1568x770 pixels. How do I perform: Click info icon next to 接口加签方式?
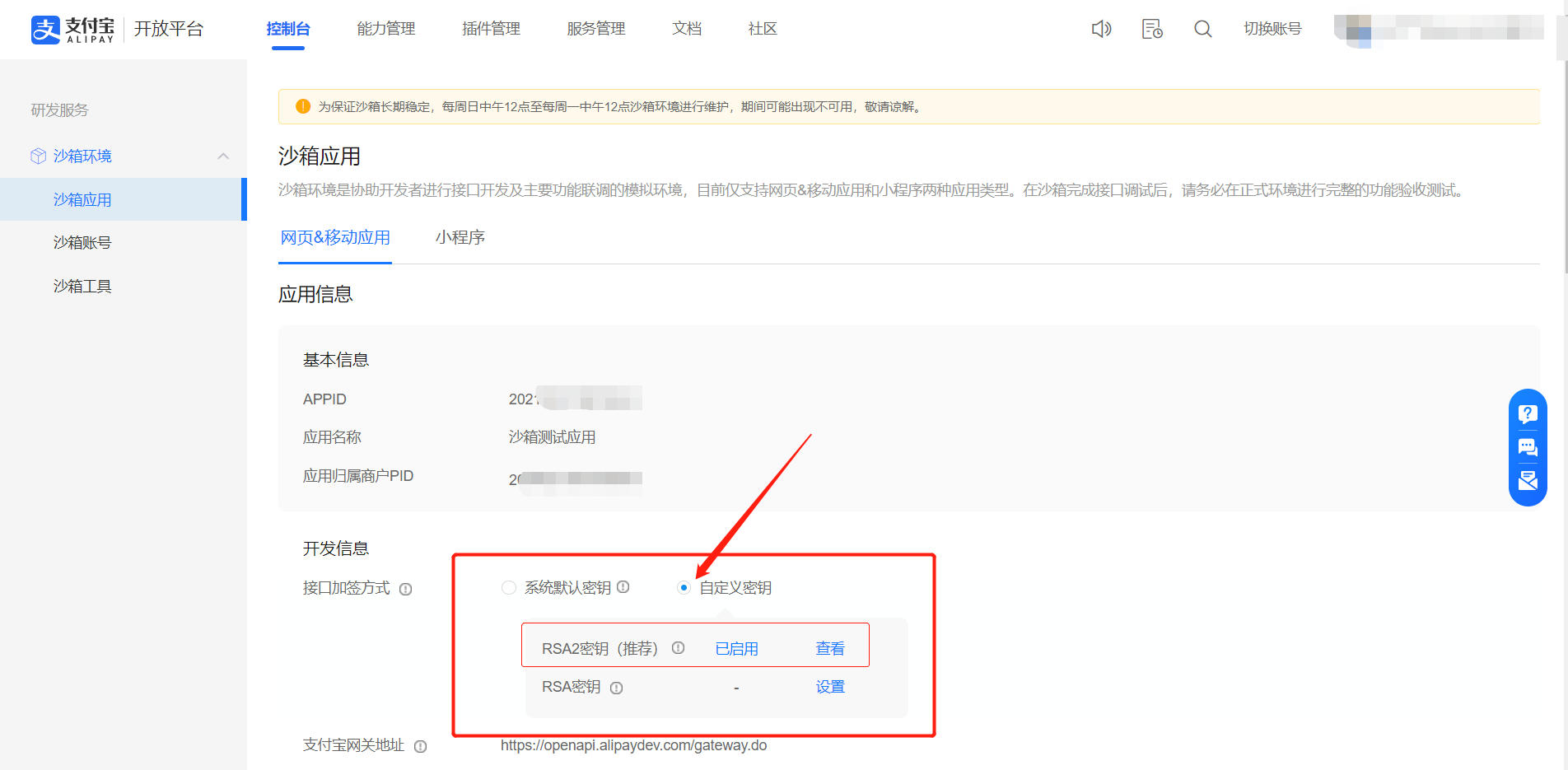click(x=405, y=589)
